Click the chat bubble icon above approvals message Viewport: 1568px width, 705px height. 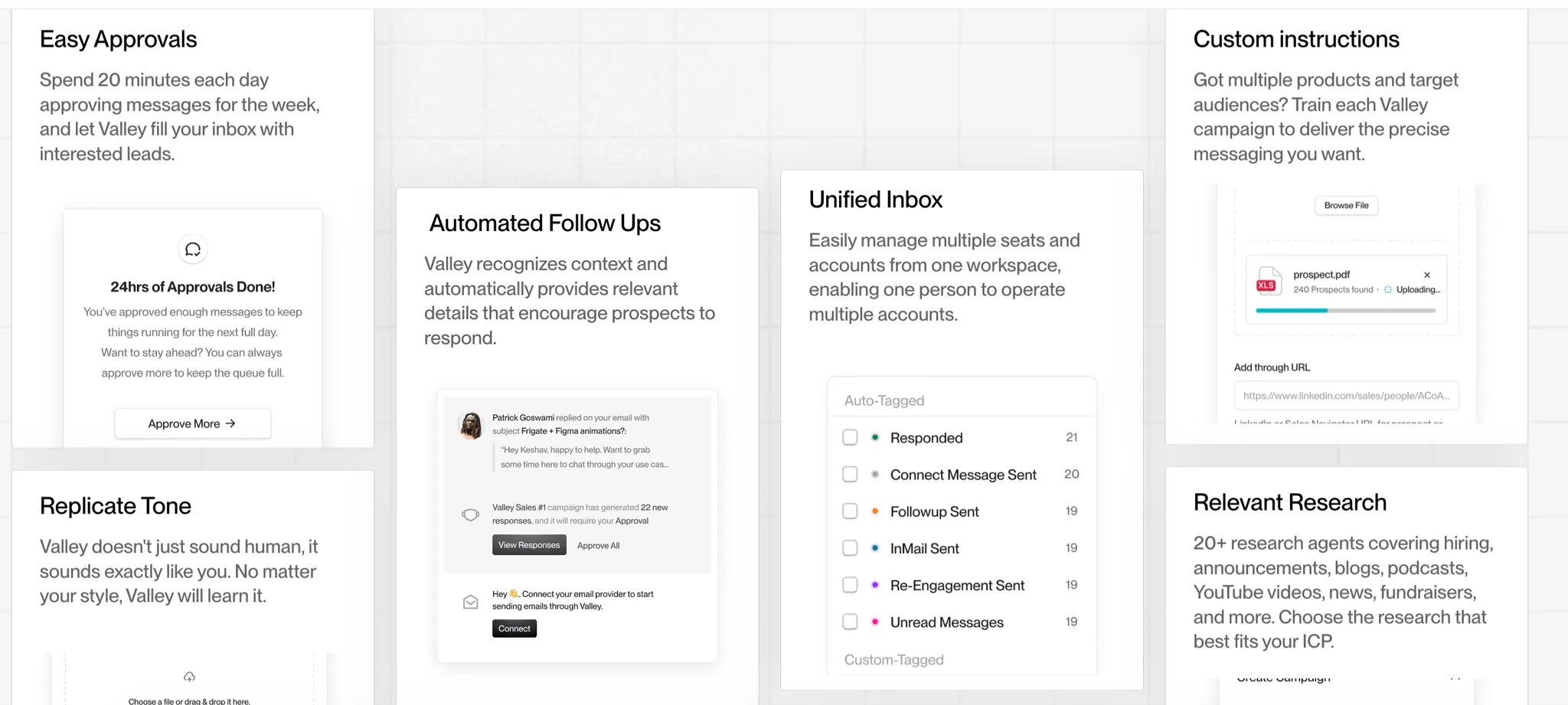(193, 250)
